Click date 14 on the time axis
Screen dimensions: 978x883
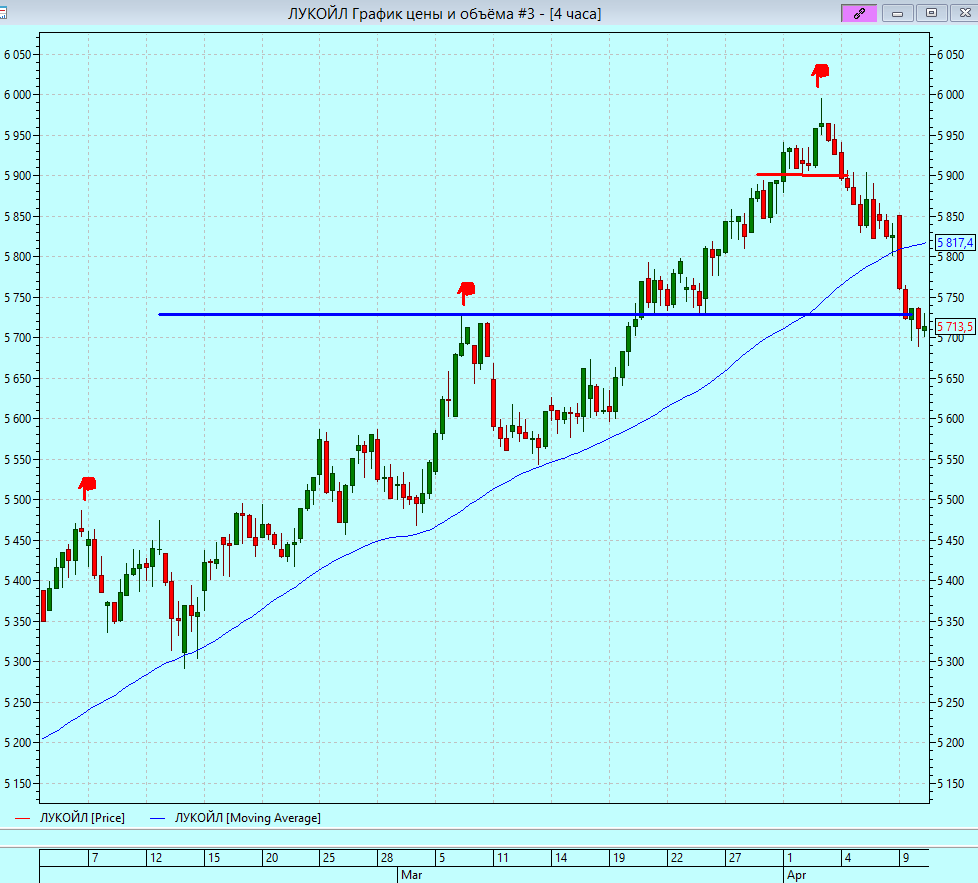[561, 858]
